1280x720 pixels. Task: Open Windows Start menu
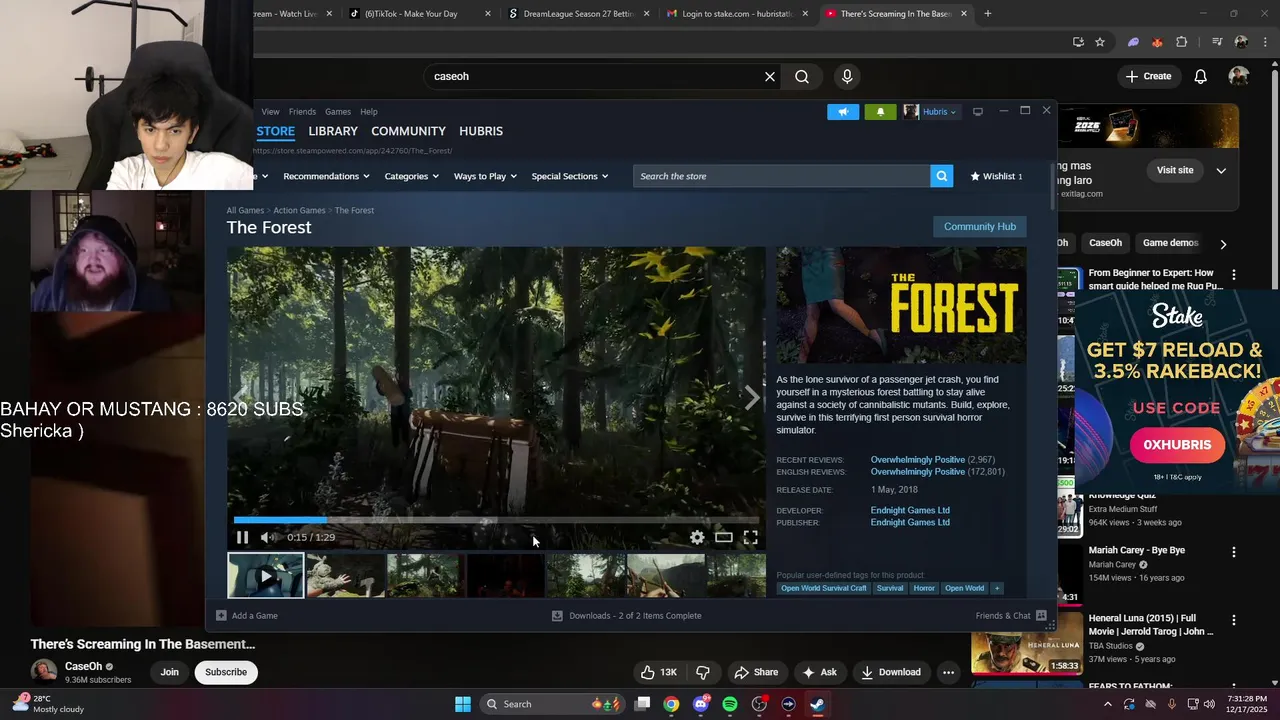[463, 704]
